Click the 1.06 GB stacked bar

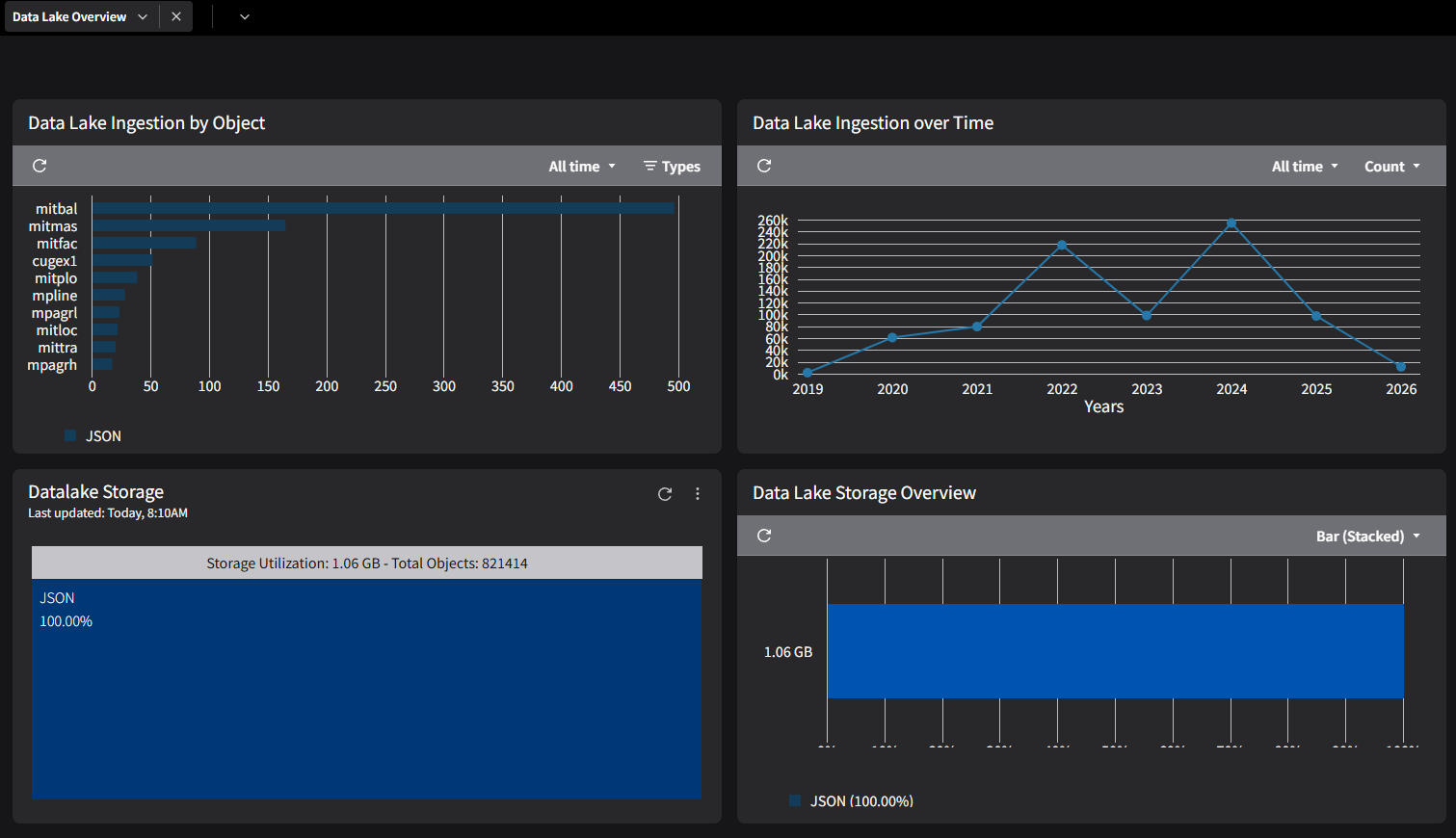pyautogui.click(x=1115, y=651)
